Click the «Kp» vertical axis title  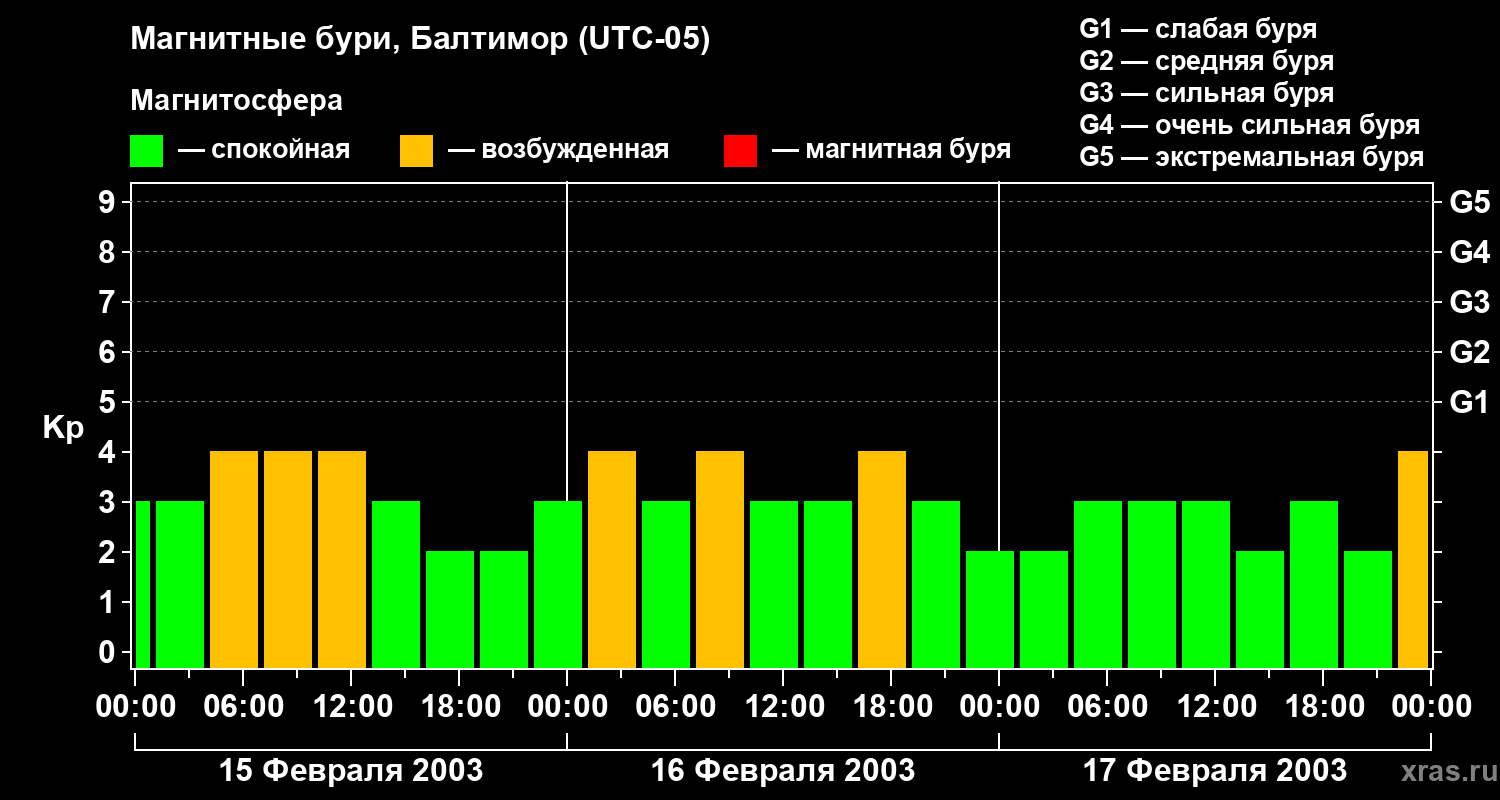[63, 428]
